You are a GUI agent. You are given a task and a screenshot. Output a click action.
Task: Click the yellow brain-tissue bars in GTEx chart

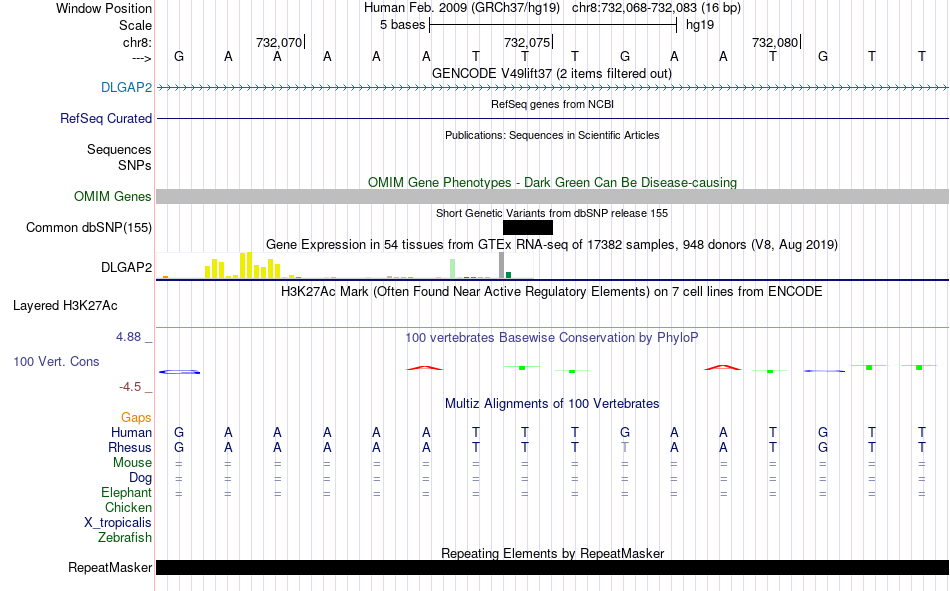[242, 265]
